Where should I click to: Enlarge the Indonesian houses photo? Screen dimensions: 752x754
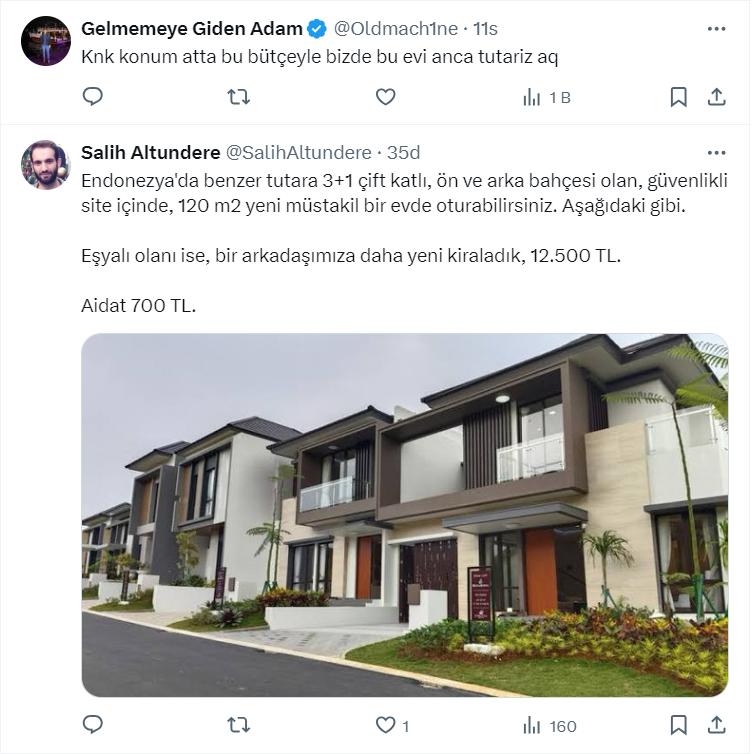[405, 515]
